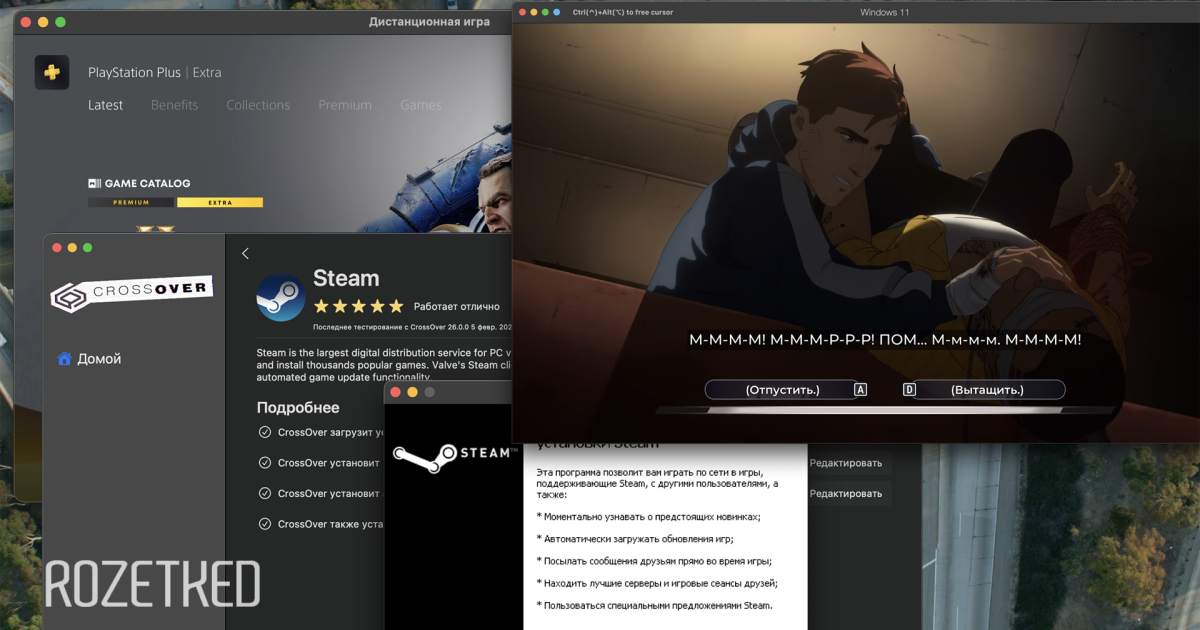Click the Steam logo in installer window

[x=450, y=454]
